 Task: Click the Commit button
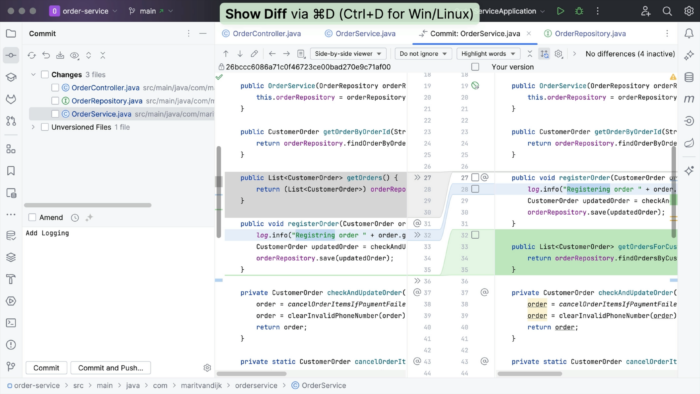coord(46,368)
